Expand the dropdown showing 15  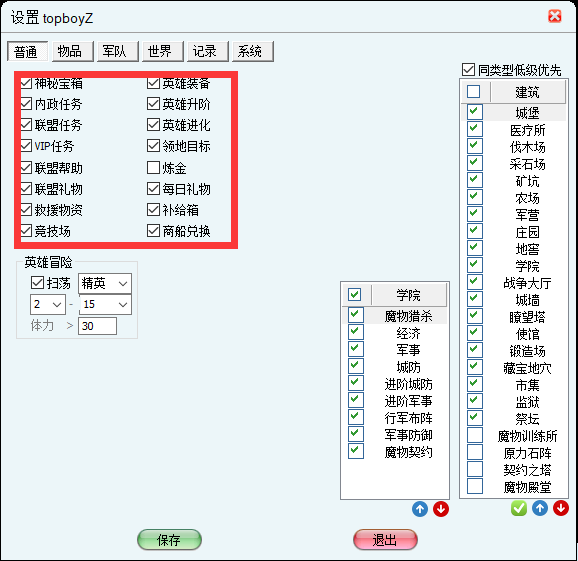pos(105,304)
